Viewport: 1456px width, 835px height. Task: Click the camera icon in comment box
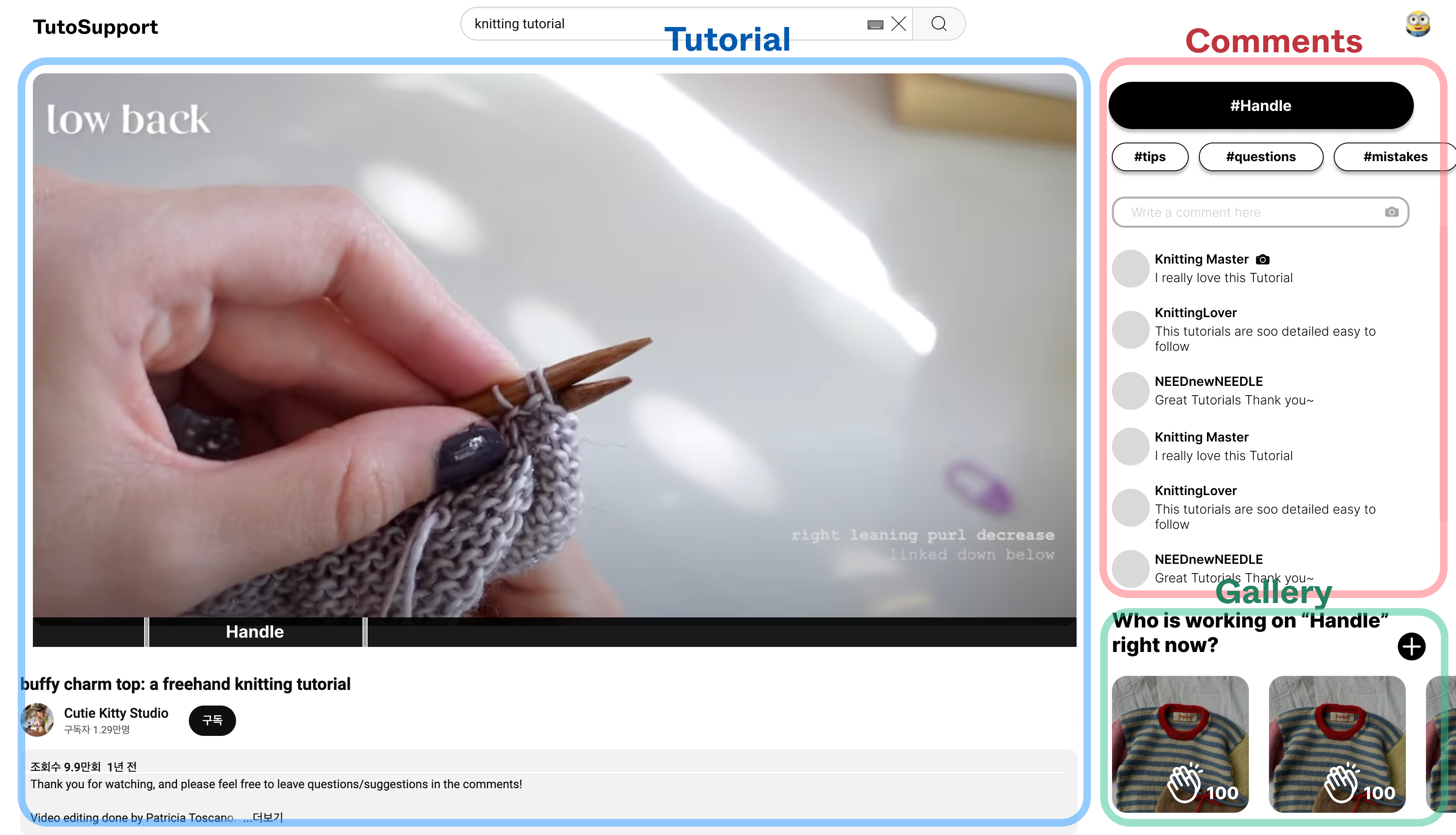pos(1391,212)
